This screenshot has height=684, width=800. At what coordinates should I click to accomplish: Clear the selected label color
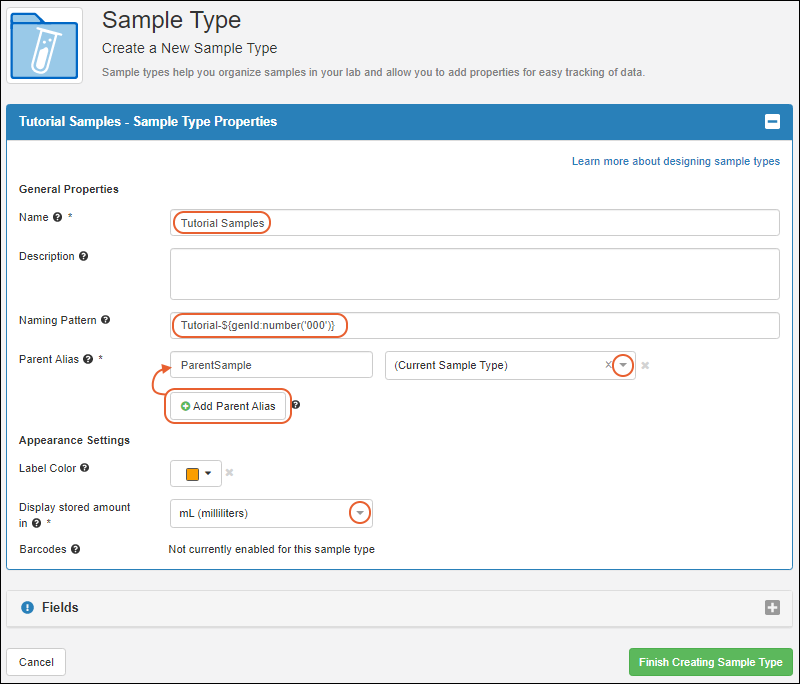point(229,473)
